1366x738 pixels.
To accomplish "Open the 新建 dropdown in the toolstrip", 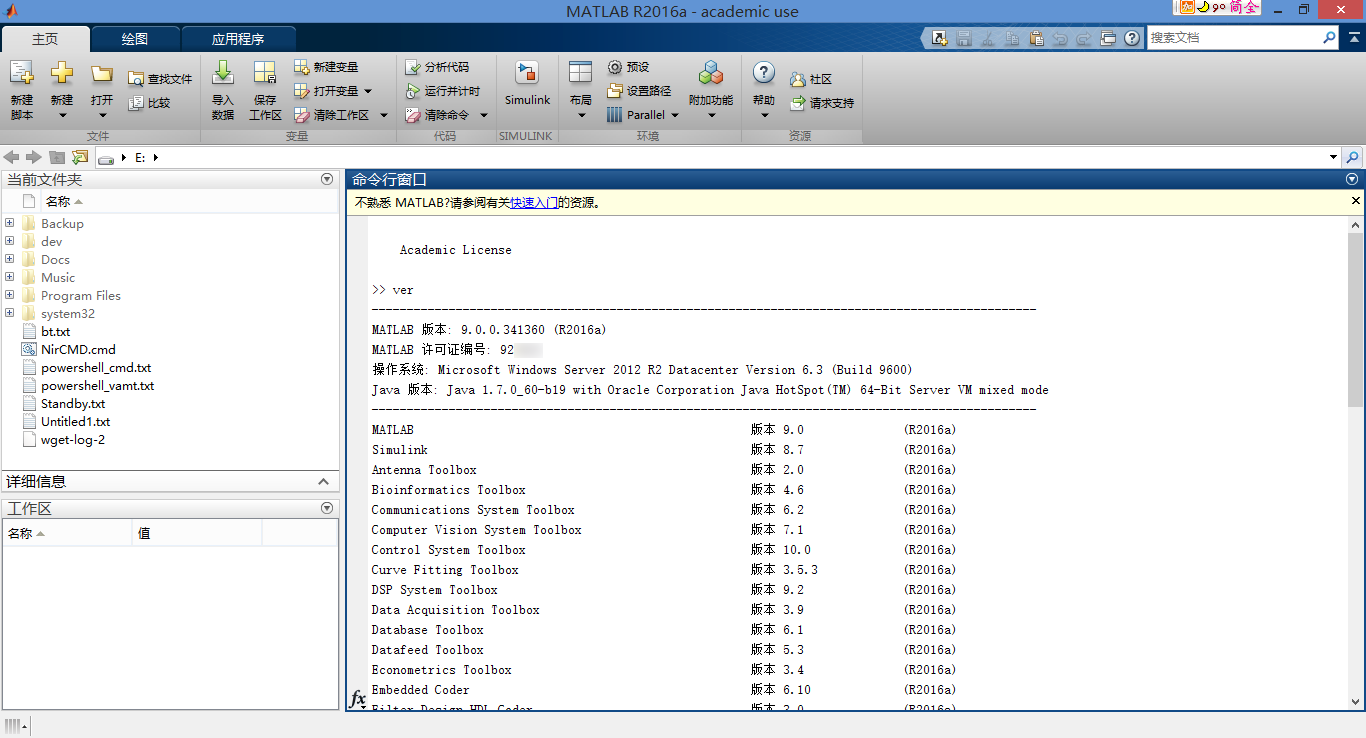I will [x=62, y=91].
